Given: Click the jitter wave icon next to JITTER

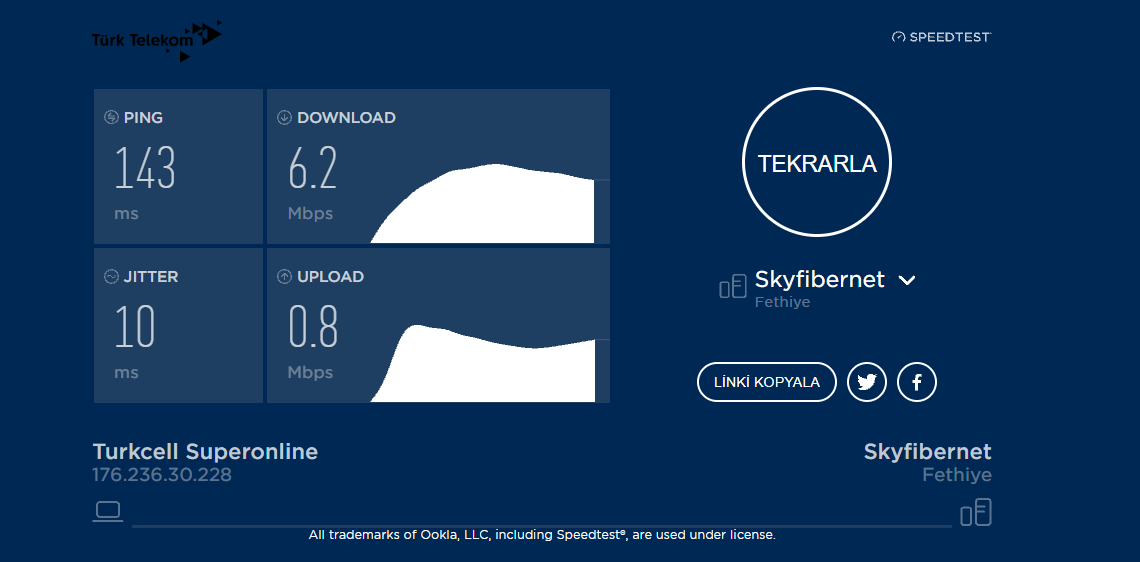Looking at the screenshot, I should click(111, 276).
